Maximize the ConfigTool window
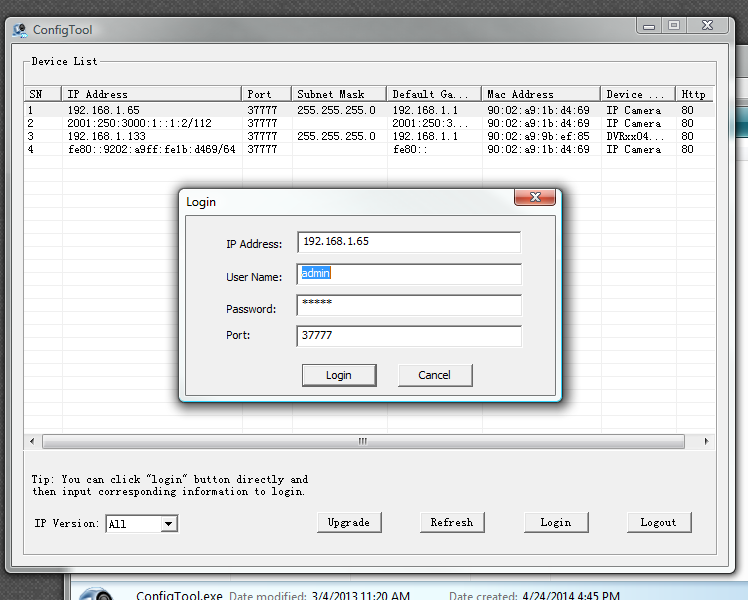 674,26
